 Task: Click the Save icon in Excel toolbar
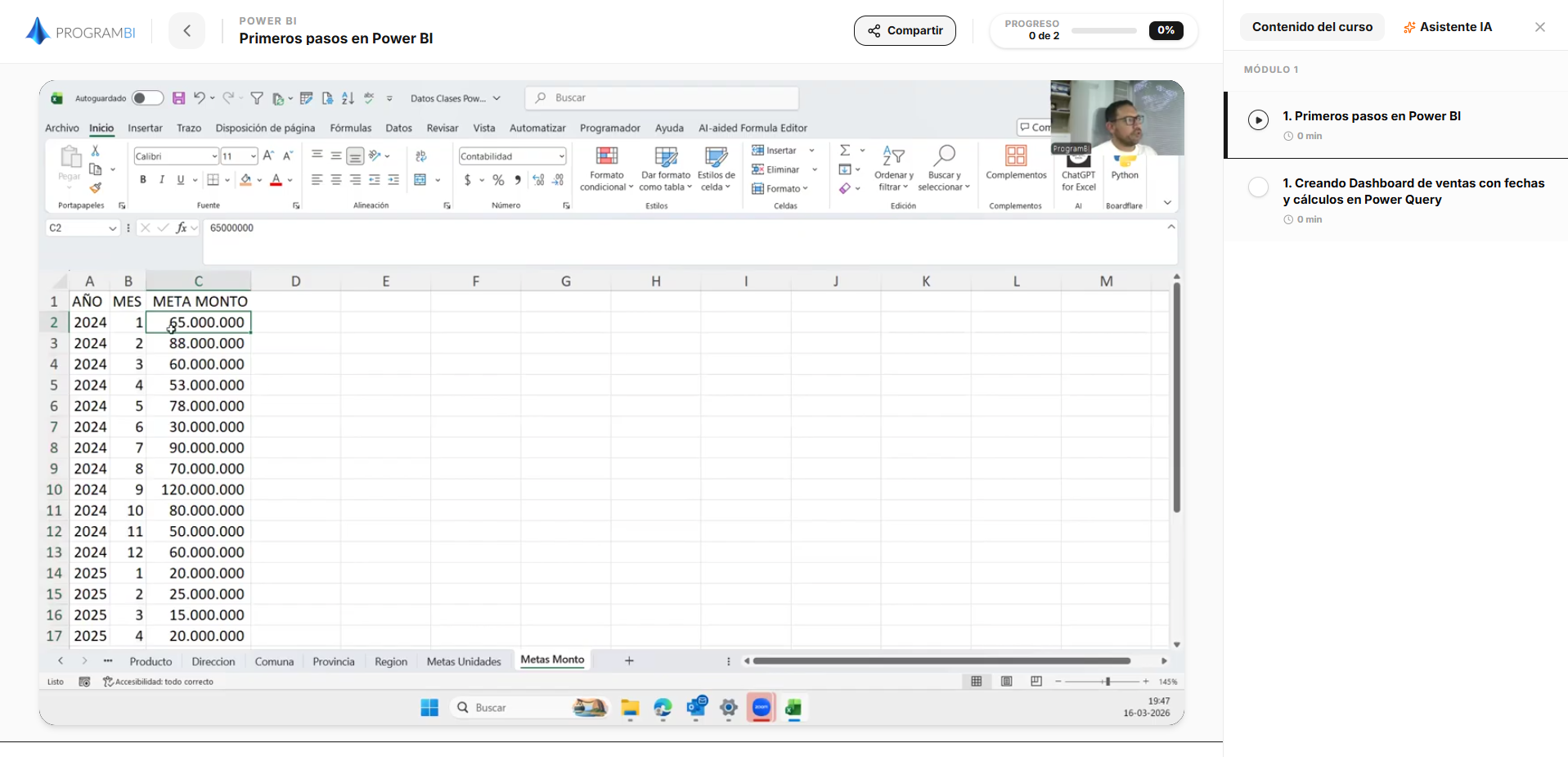click(178, 98)
